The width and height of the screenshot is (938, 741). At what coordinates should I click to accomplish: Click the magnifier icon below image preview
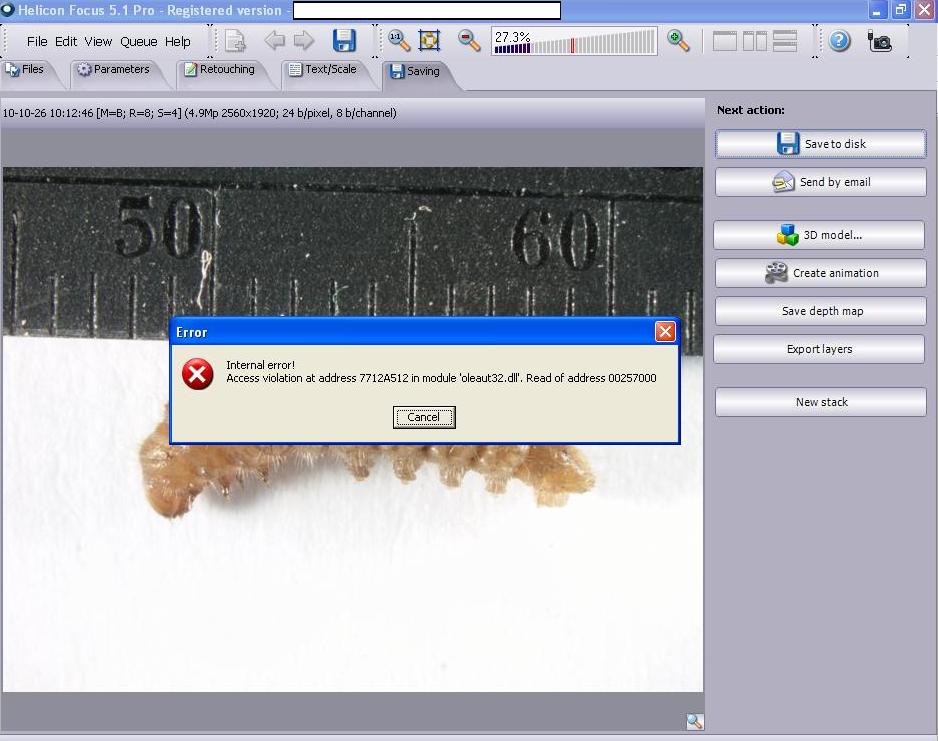click(x=694, y=721)
